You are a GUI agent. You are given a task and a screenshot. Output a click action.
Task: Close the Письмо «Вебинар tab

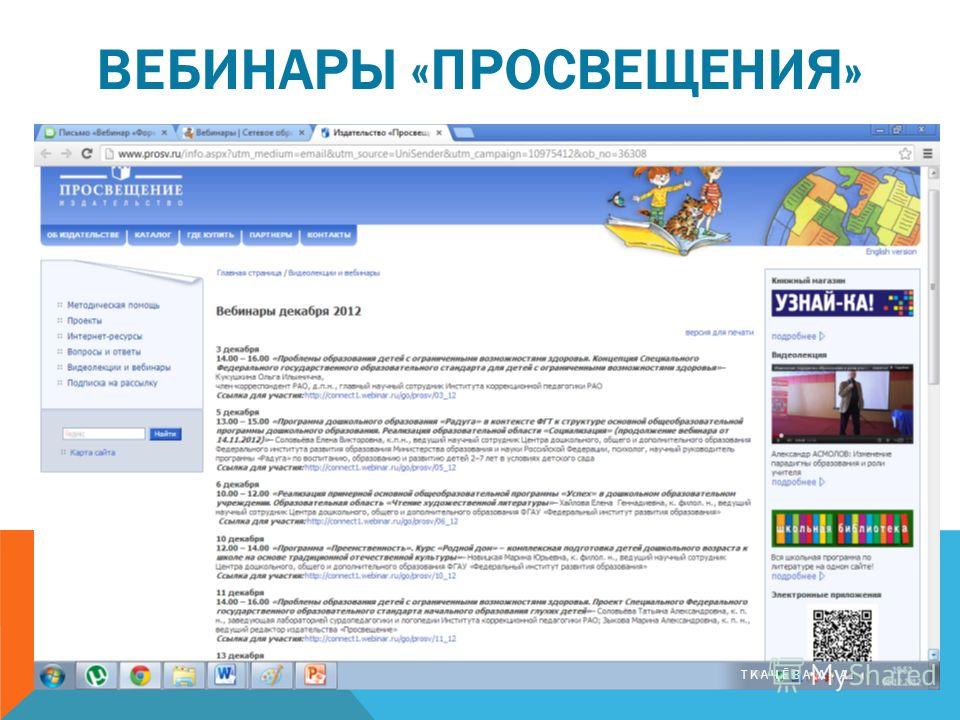(164, 133)
